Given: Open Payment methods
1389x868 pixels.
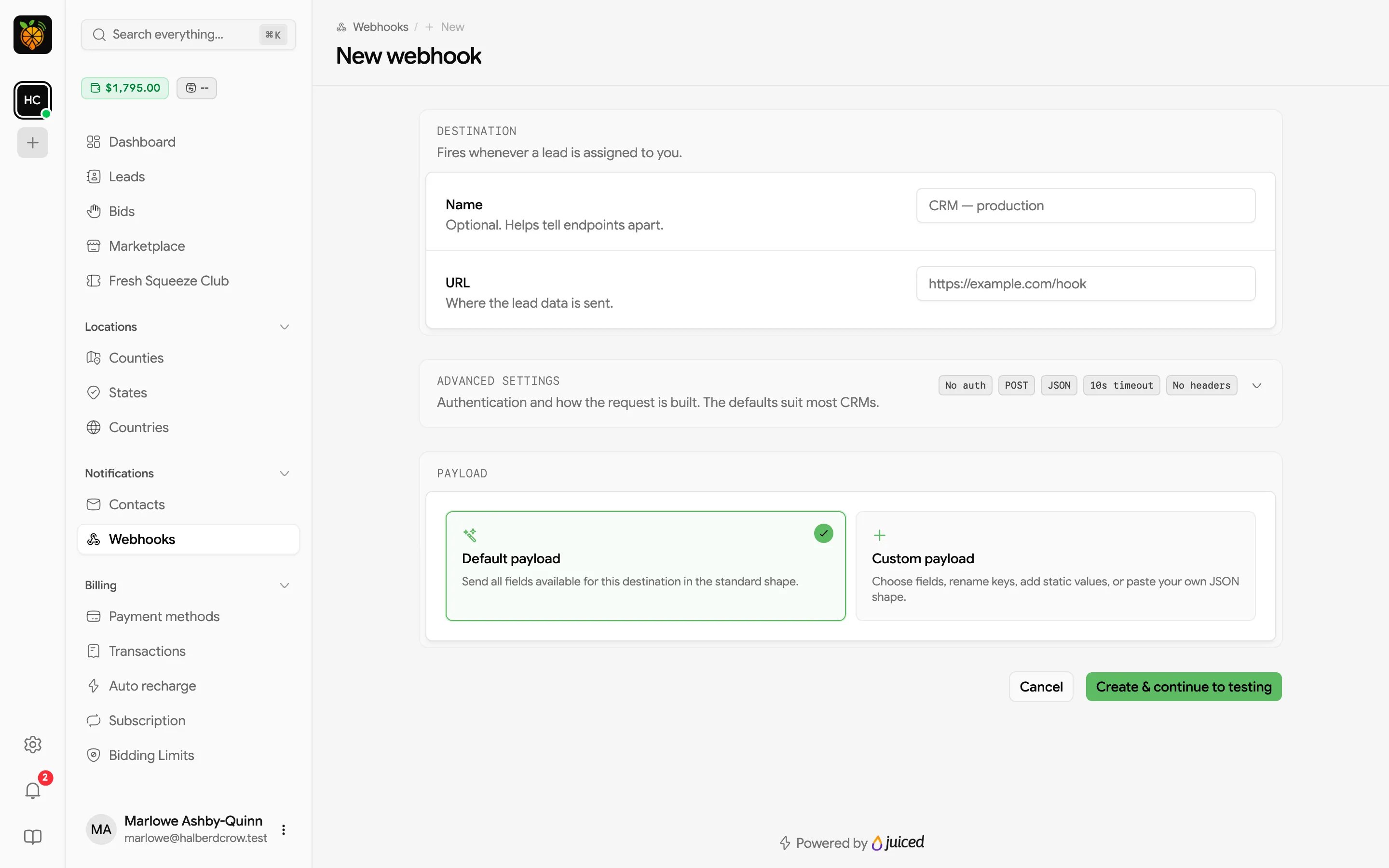Looking at the screenshot, I should [x=188, y=616].
